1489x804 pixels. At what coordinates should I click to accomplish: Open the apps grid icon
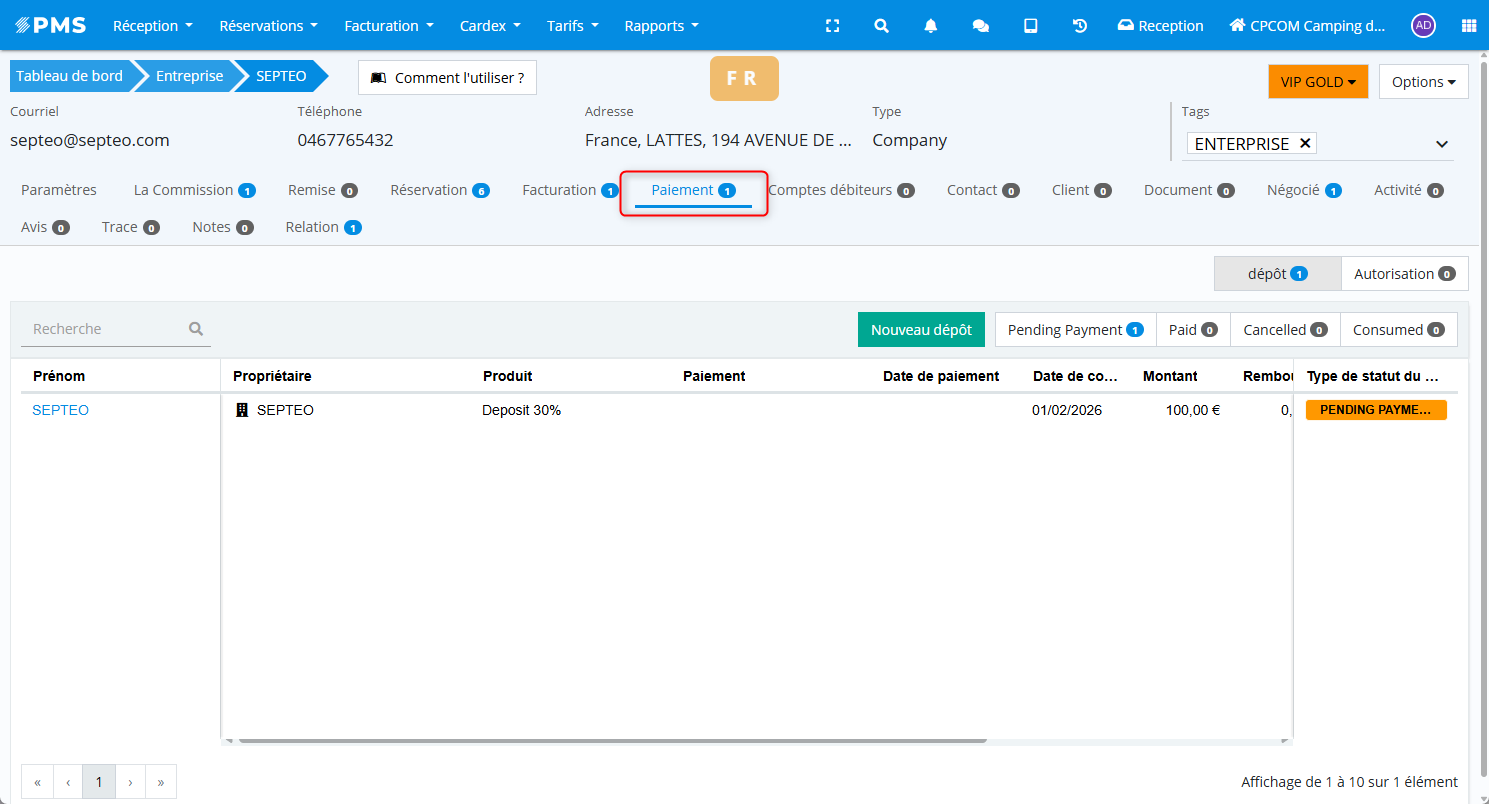1468,26
